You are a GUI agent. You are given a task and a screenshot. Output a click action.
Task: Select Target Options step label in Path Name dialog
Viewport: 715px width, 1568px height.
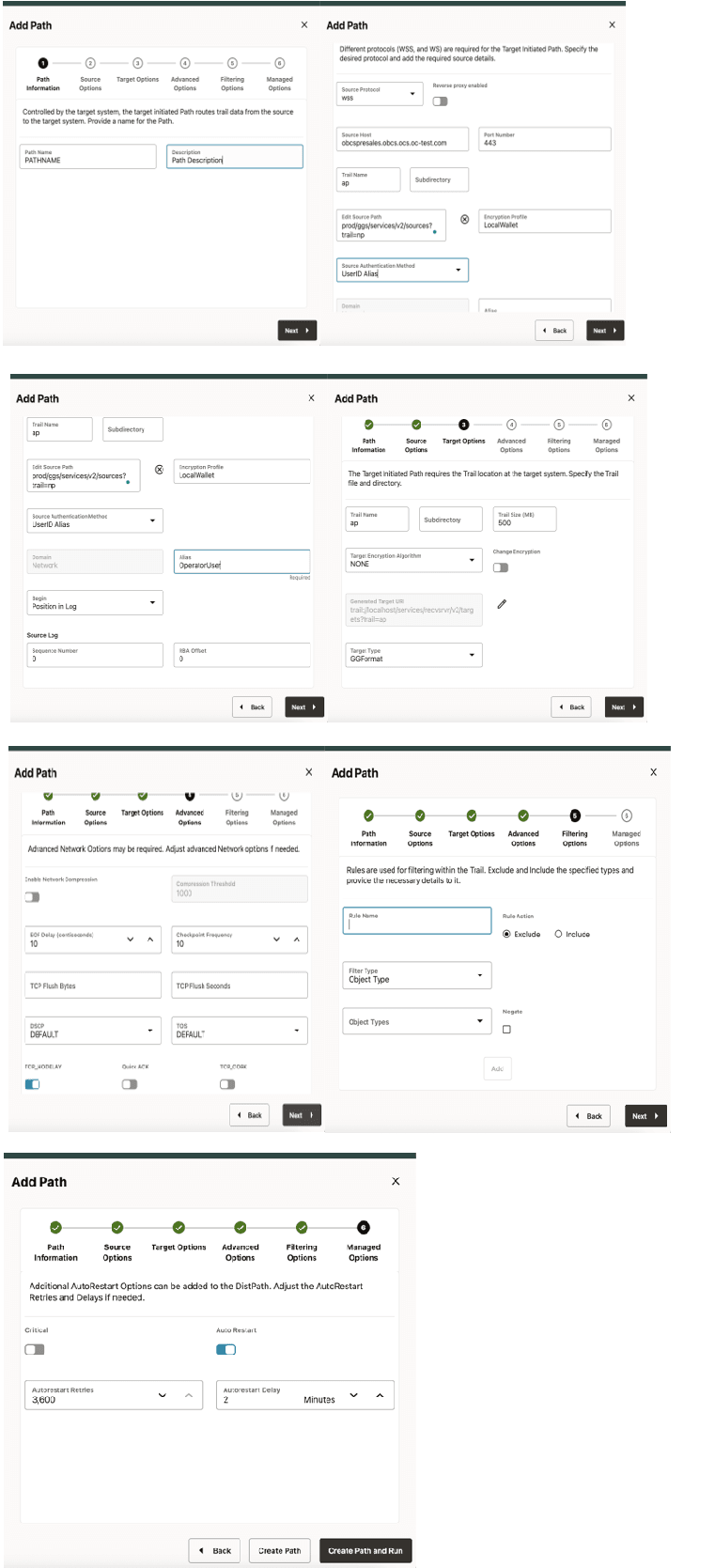click(137, 80)
